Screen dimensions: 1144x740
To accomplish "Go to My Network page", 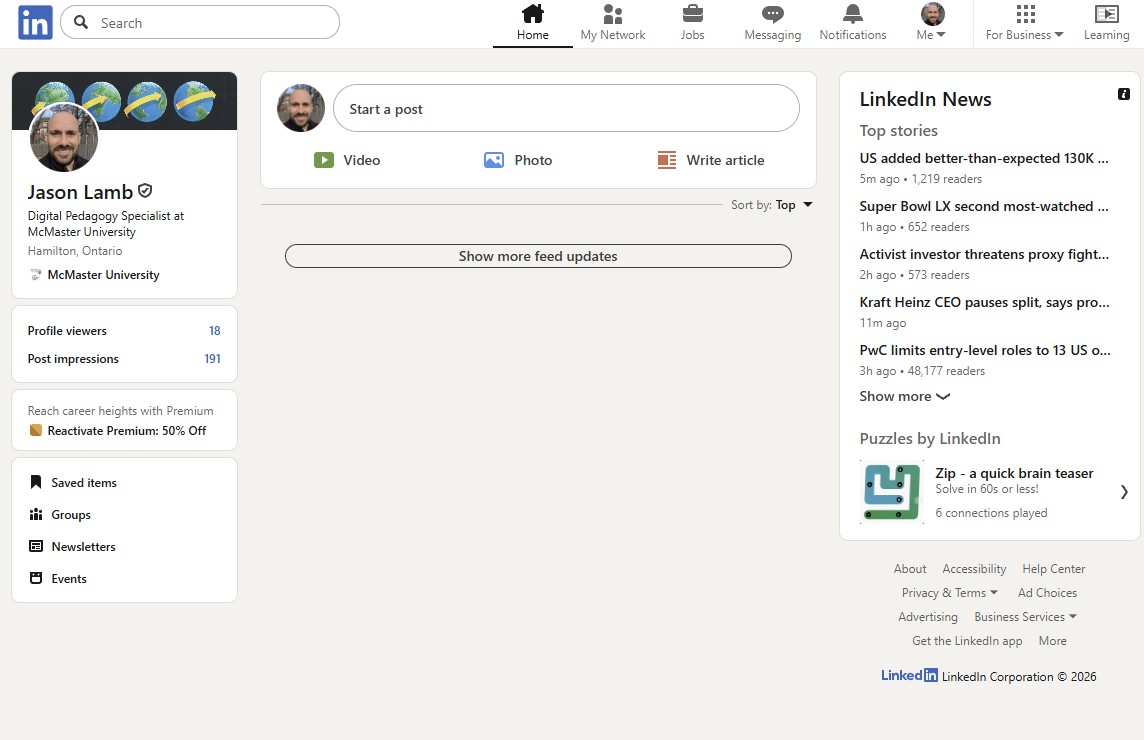I will pyautogui.click(x=613, y=23).
